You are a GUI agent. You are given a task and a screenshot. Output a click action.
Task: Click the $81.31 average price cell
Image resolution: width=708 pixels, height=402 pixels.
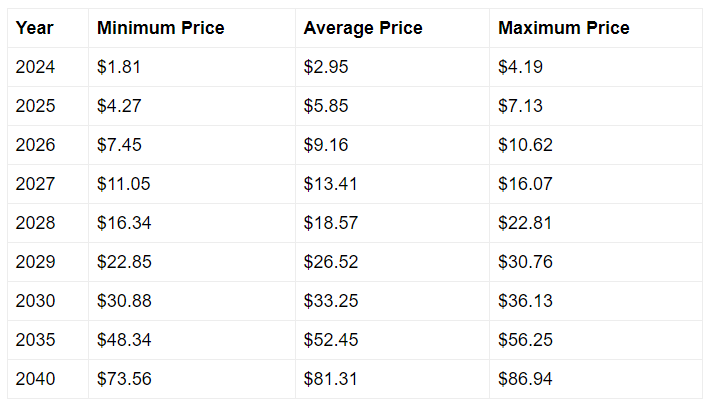392,379
